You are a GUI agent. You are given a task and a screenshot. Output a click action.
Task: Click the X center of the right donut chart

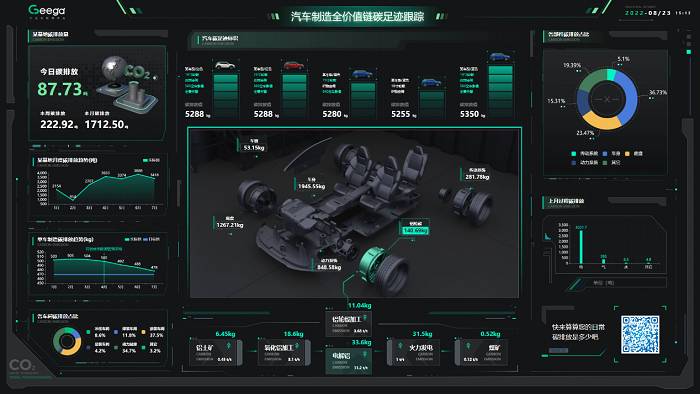click(607, 100)
